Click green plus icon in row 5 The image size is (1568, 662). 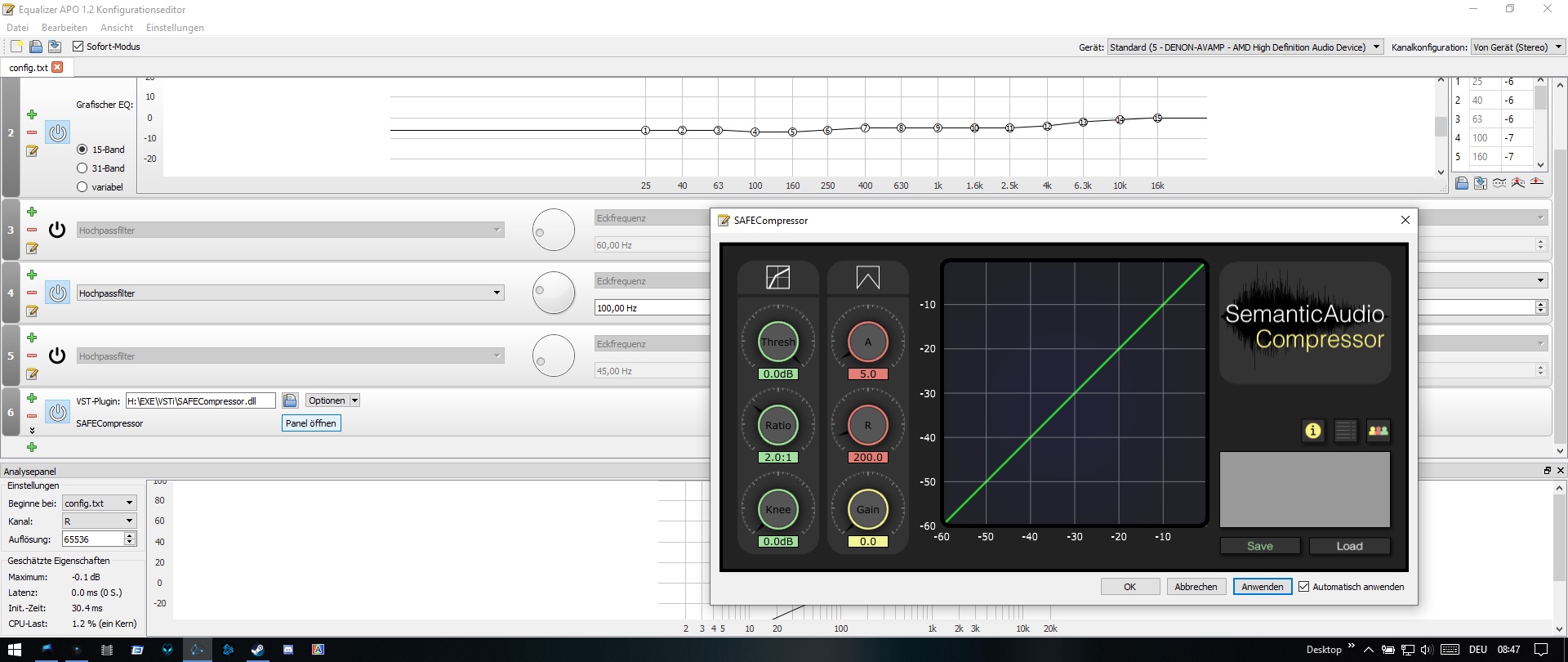coord(32,338)
